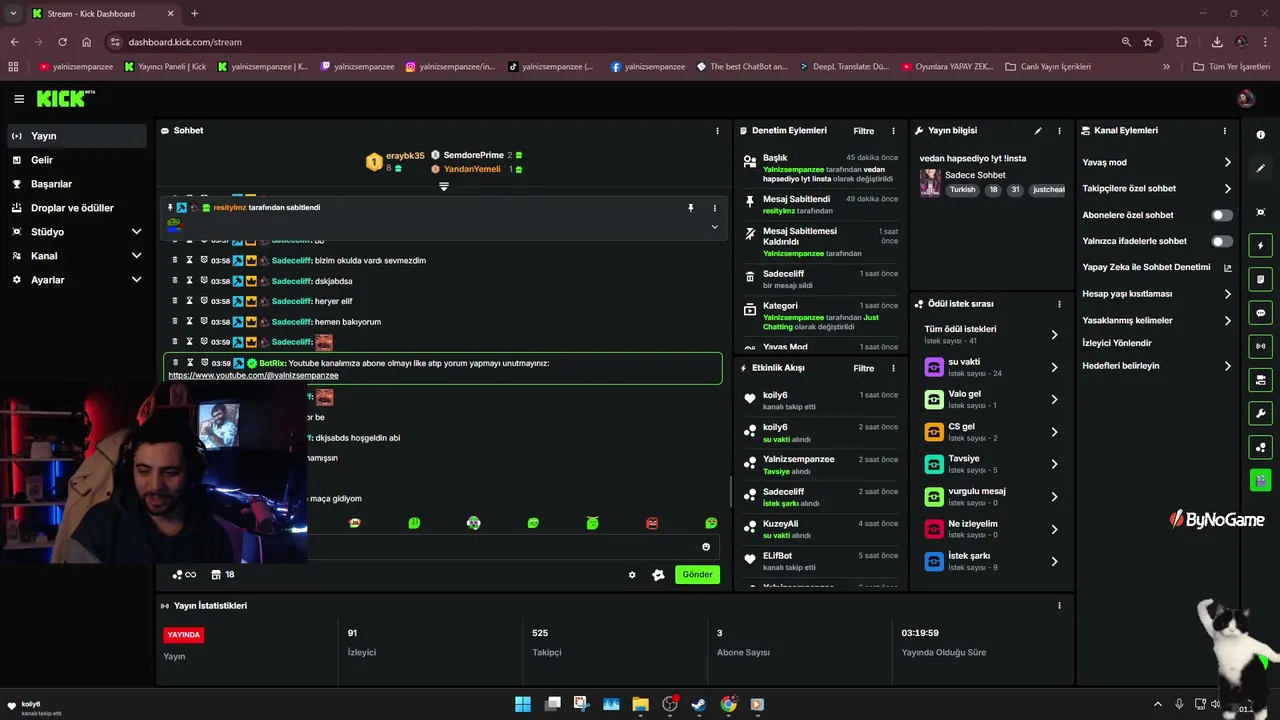Expand Yasaklanmış kelimeler settings

pos(1157,320)
